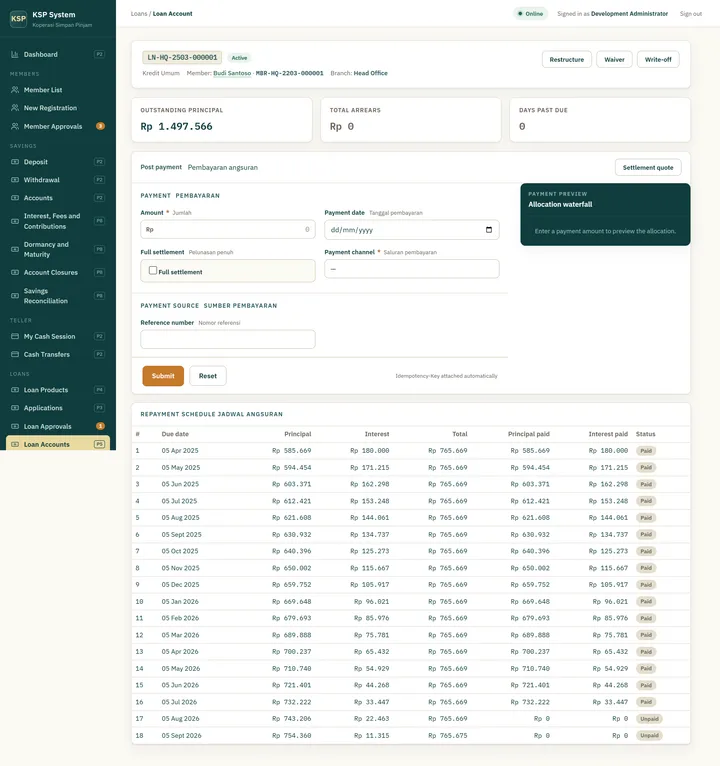This screenshot has width=720, height=766.
Task: Click total Rp 765.675 in row 18
Action: coord(447,736)
